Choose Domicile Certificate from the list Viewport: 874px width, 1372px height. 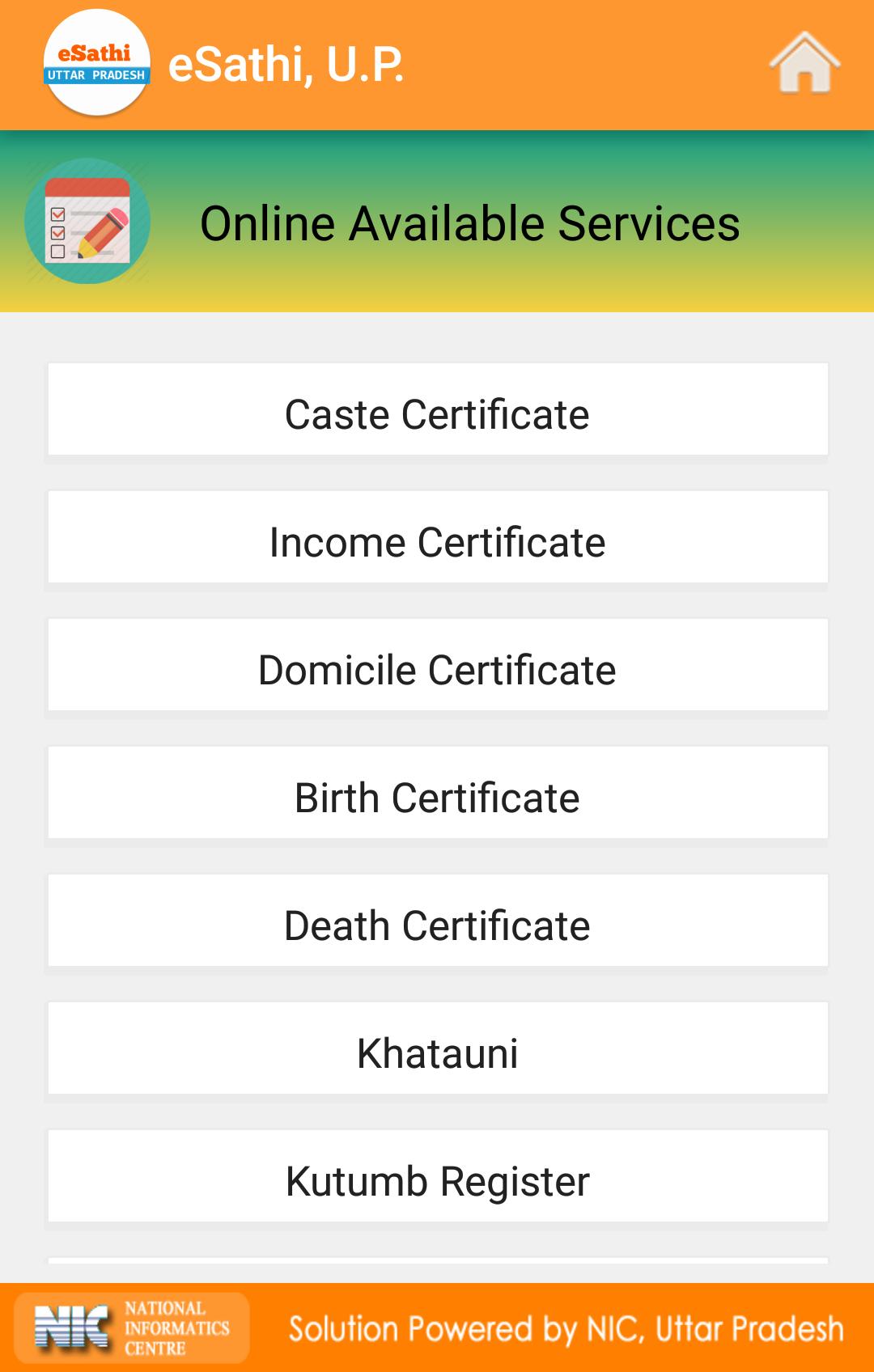point(438,665)
